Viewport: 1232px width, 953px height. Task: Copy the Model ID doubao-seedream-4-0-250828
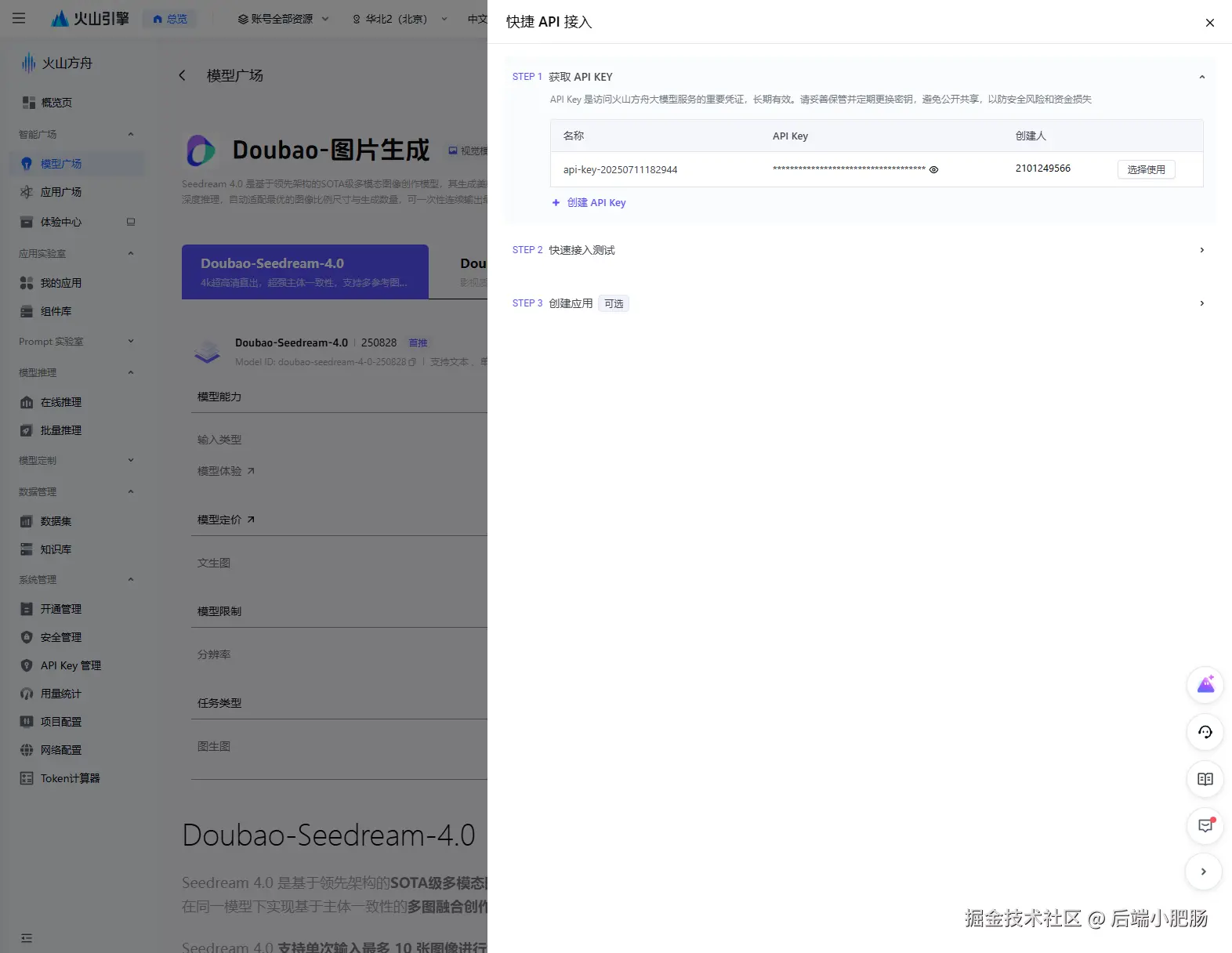(412, 362)
